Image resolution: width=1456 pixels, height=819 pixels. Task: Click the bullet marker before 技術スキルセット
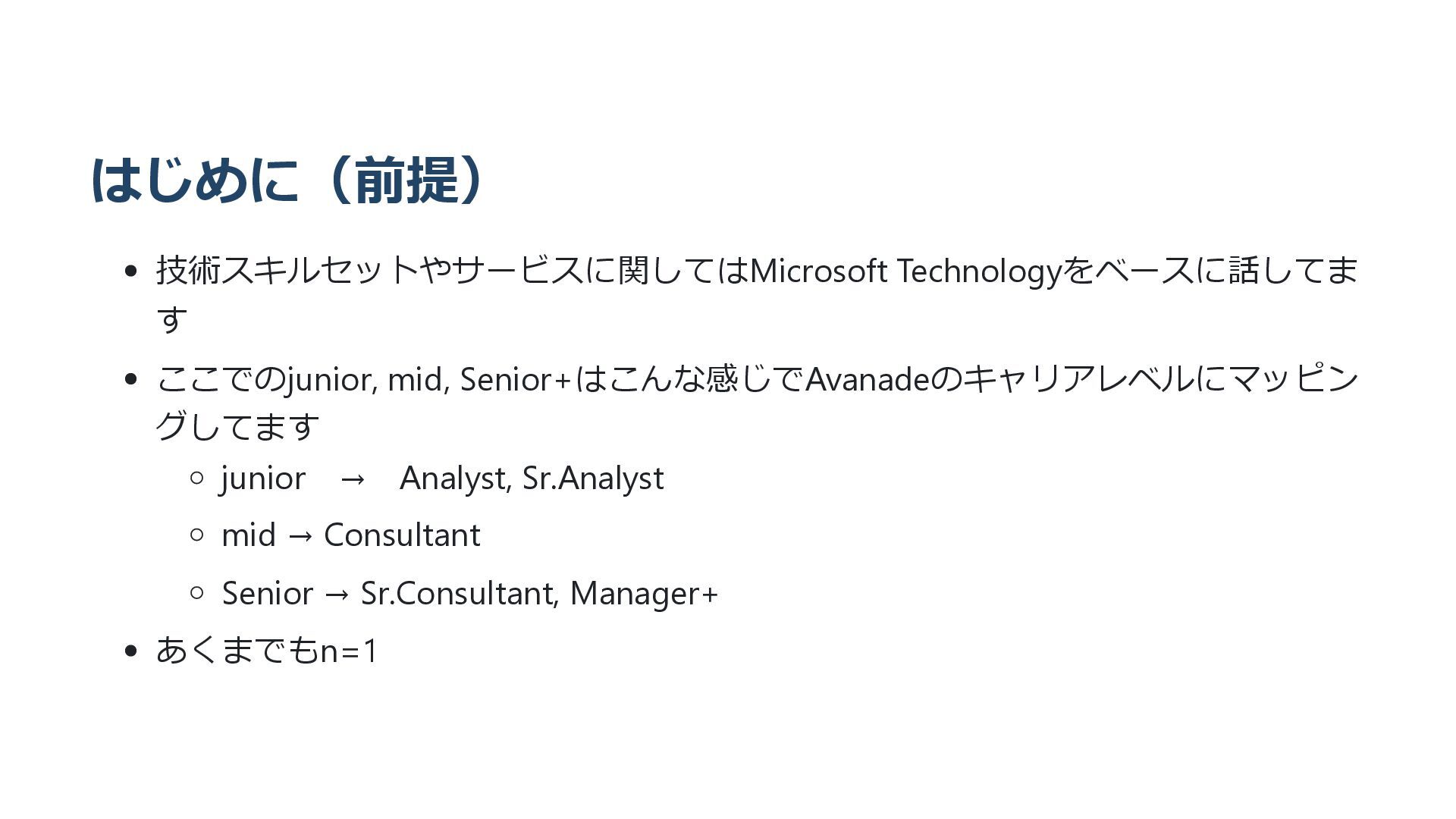click(x=131, y=271)
